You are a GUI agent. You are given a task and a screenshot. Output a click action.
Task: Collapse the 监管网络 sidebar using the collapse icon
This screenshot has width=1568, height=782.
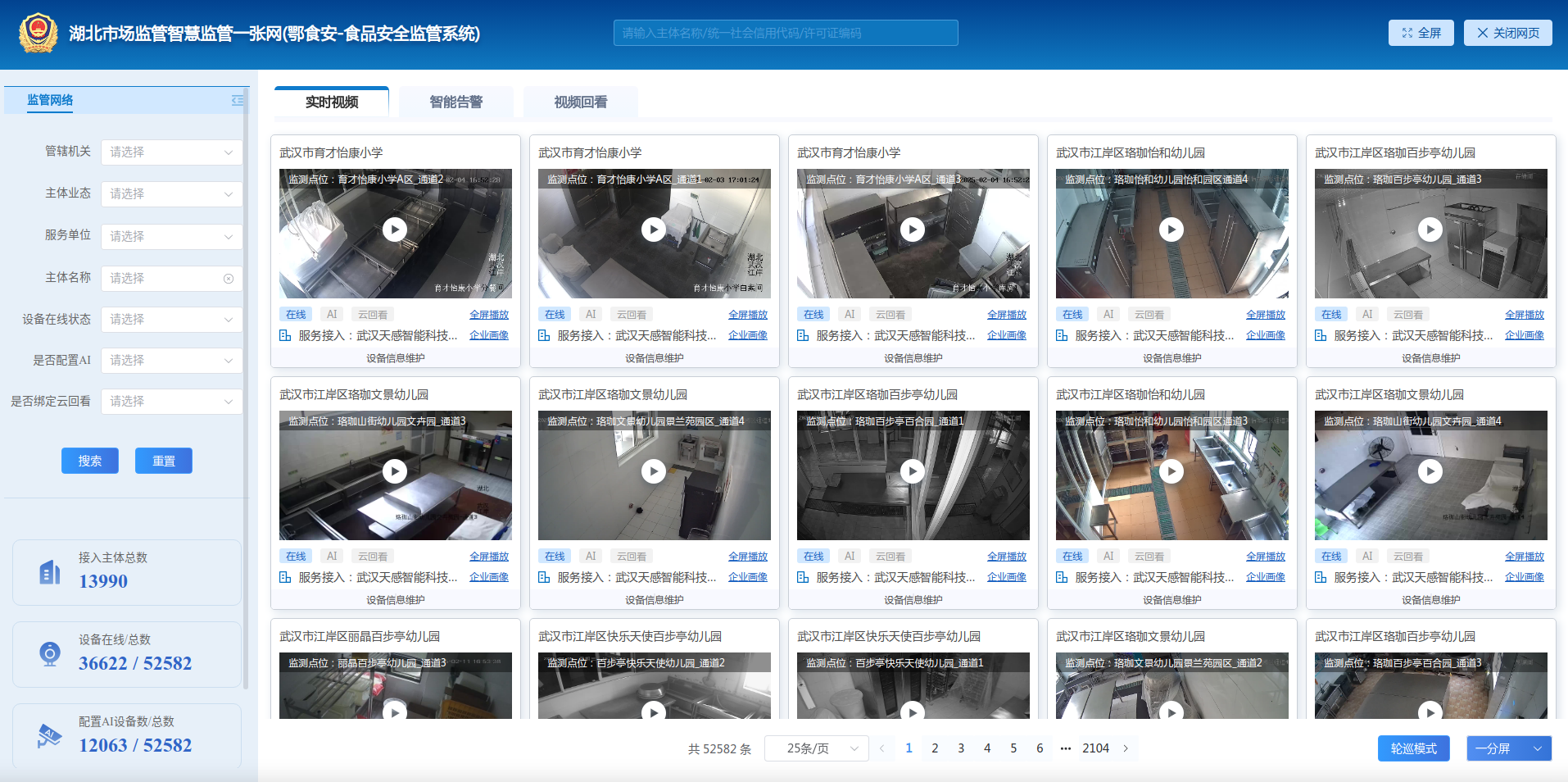238,100
